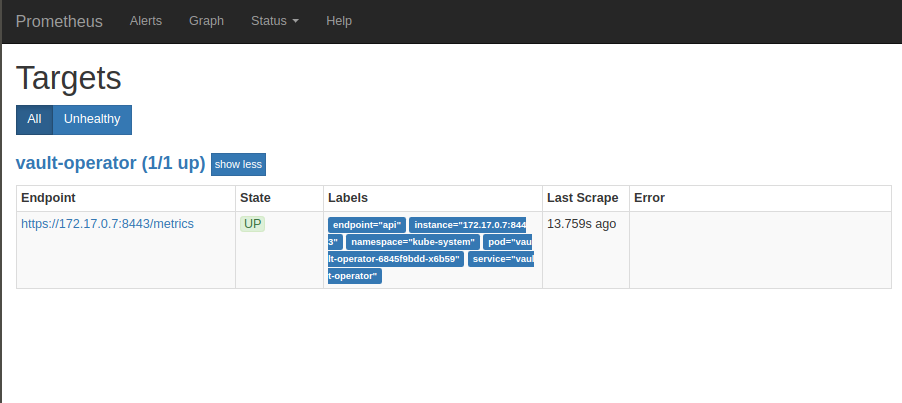This screenshot has height=403, width=902.
Task: Click the green UP state badge
Action: 253,224
